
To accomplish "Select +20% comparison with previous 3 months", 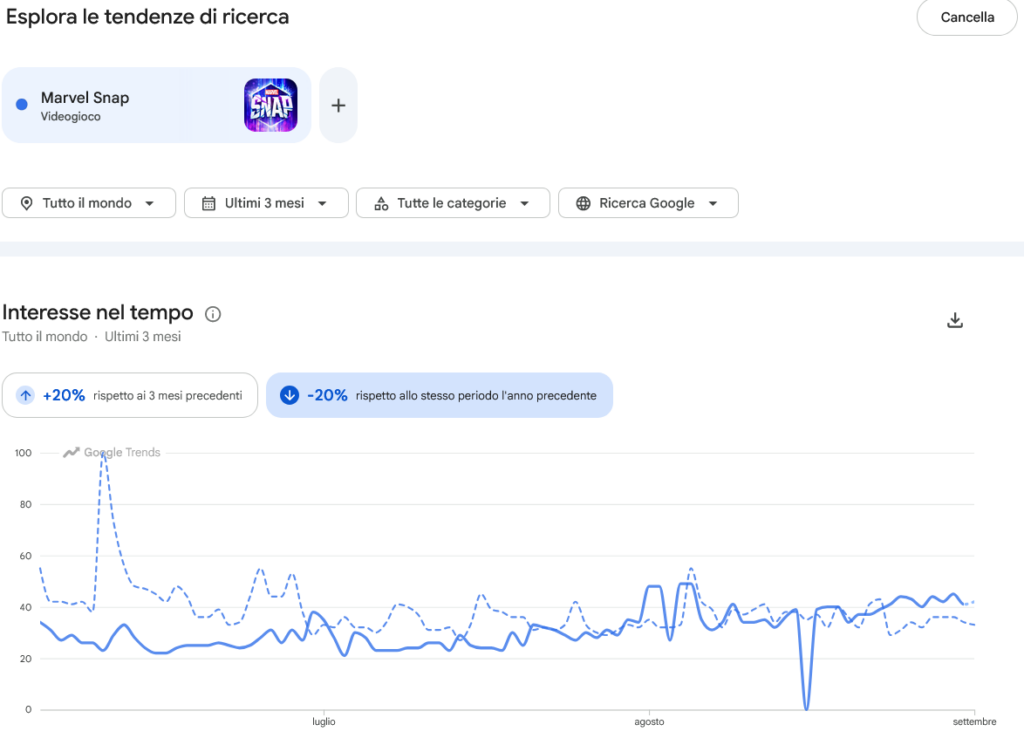I will click(x=130, y=395).
